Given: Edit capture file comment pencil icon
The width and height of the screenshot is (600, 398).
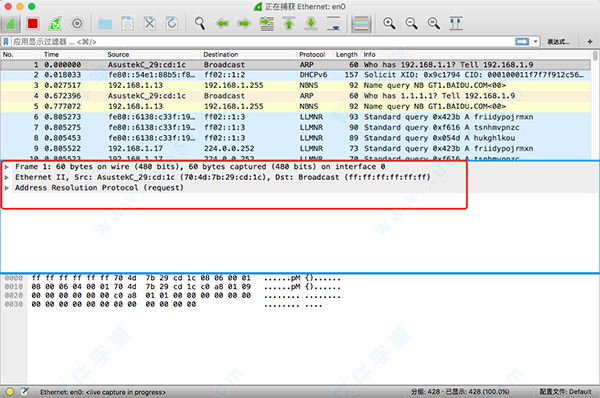Looking at the screenshot, I should click(24, 391).
